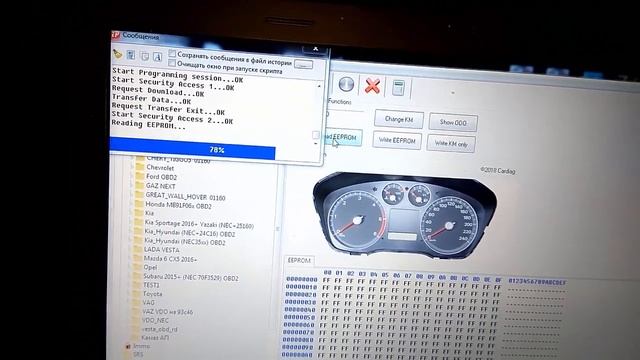Click the red X cancel icon in main toolbar
640x360 pixels.
[x=372, y=86]
